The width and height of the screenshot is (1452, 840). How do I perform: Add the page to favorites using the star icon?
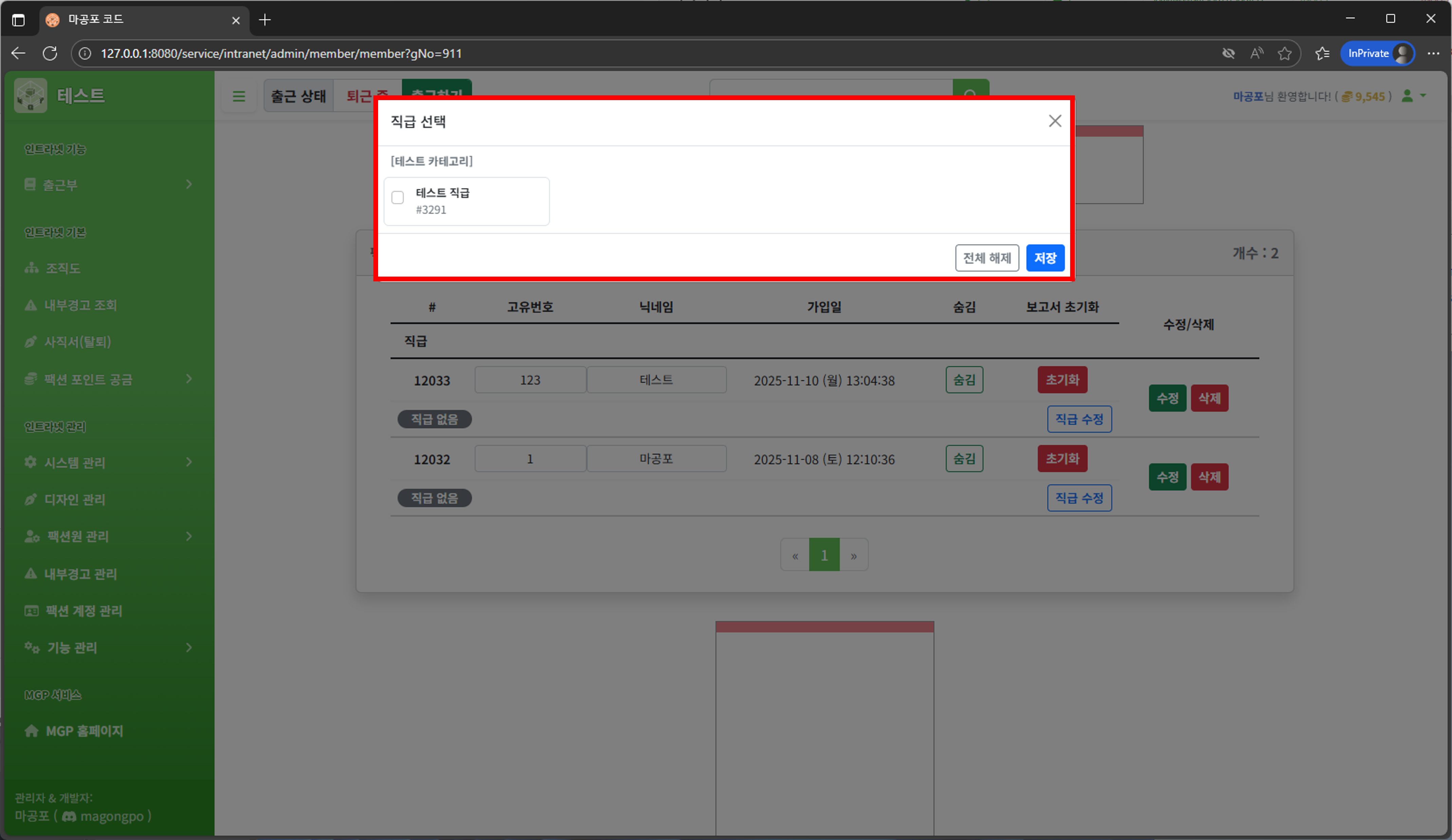pos(1284,54)
